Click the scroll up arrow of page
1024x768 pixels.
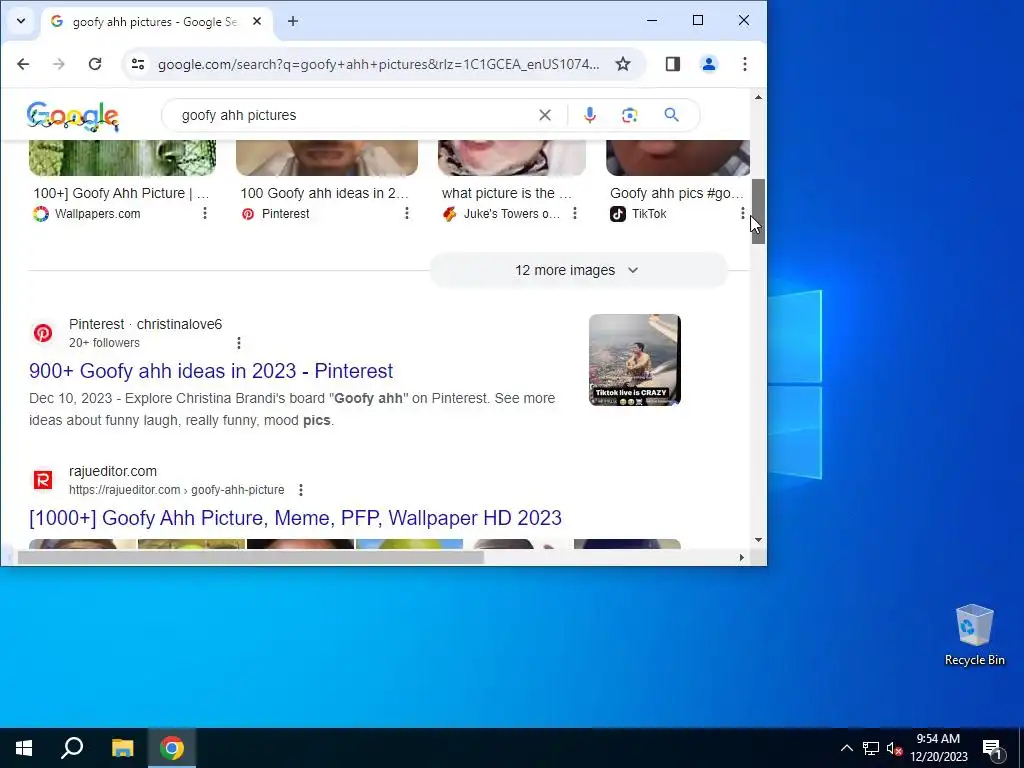click(758, 97)
